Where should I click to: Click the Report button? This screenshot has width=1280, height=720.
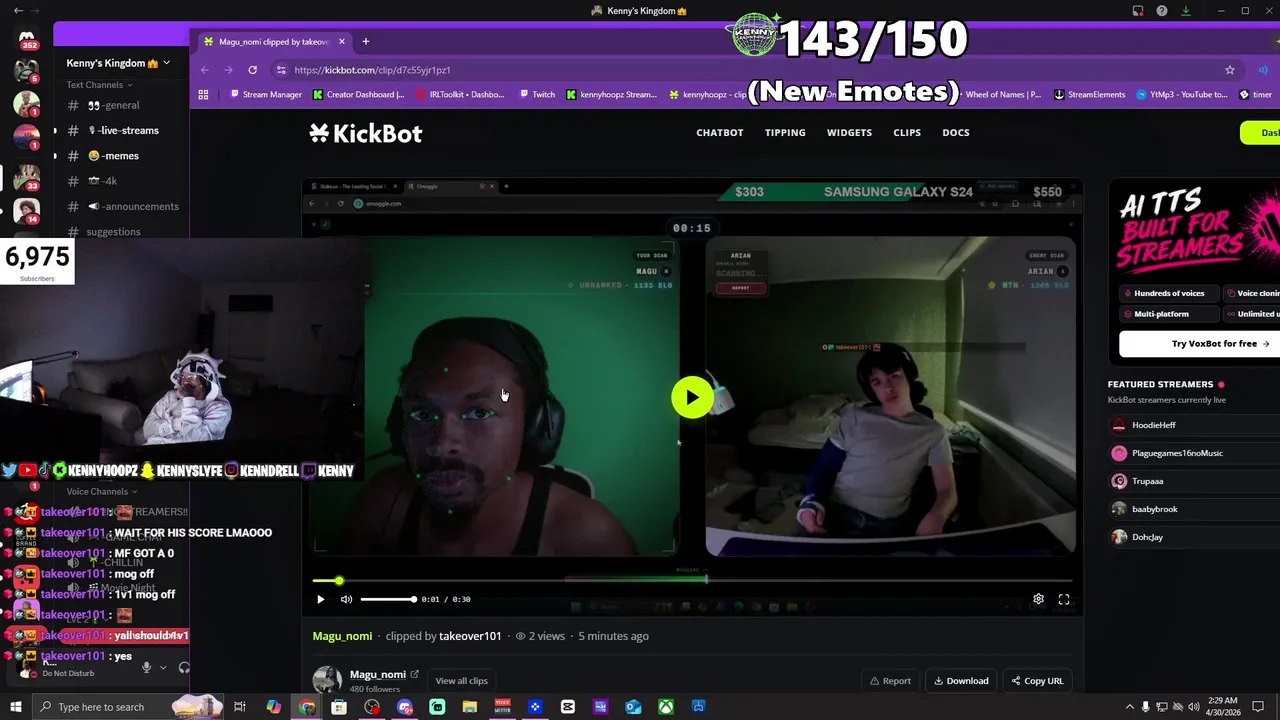(890, 681)
